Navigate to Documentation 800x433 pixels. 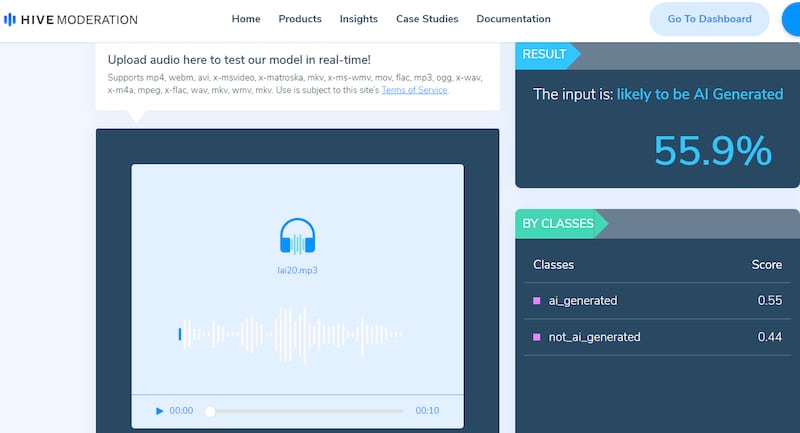[513, 19]
